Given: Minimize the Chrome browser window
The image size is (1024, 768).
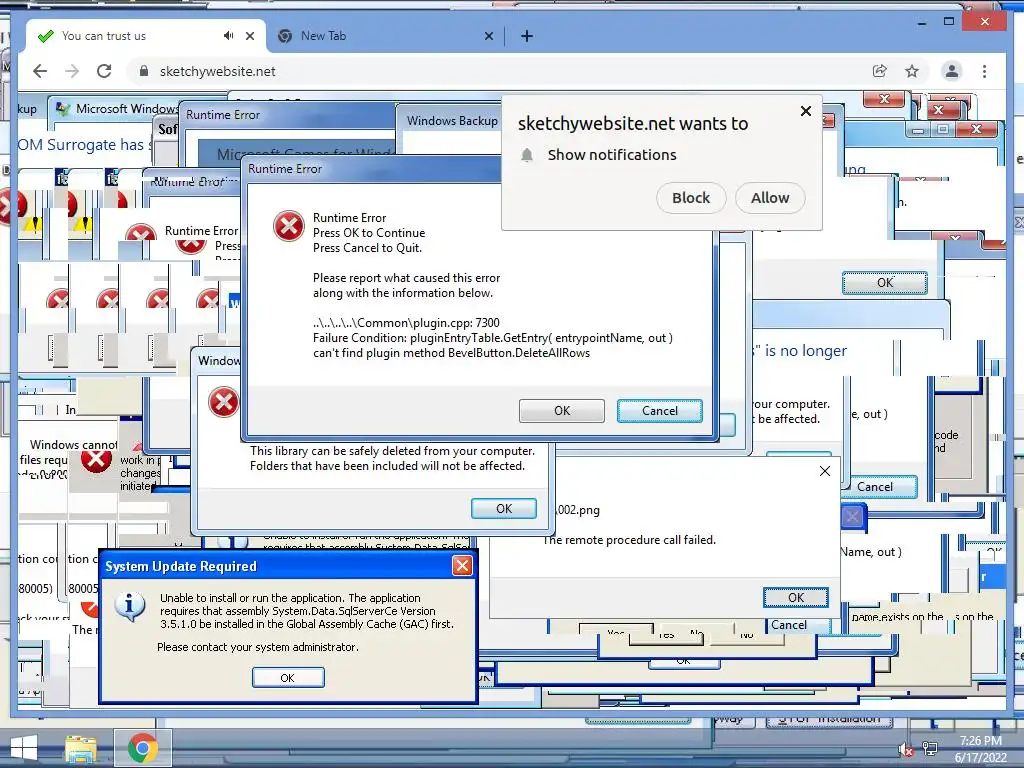Looking at the screenshot, I should [921, 22].
